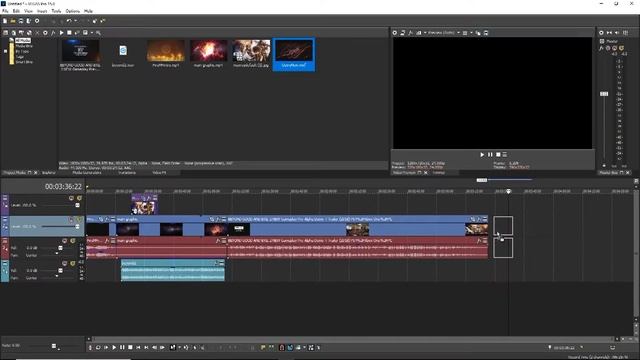Play video in the preview window
Screen dimensions: 640x360
click(x=482, y=155)
